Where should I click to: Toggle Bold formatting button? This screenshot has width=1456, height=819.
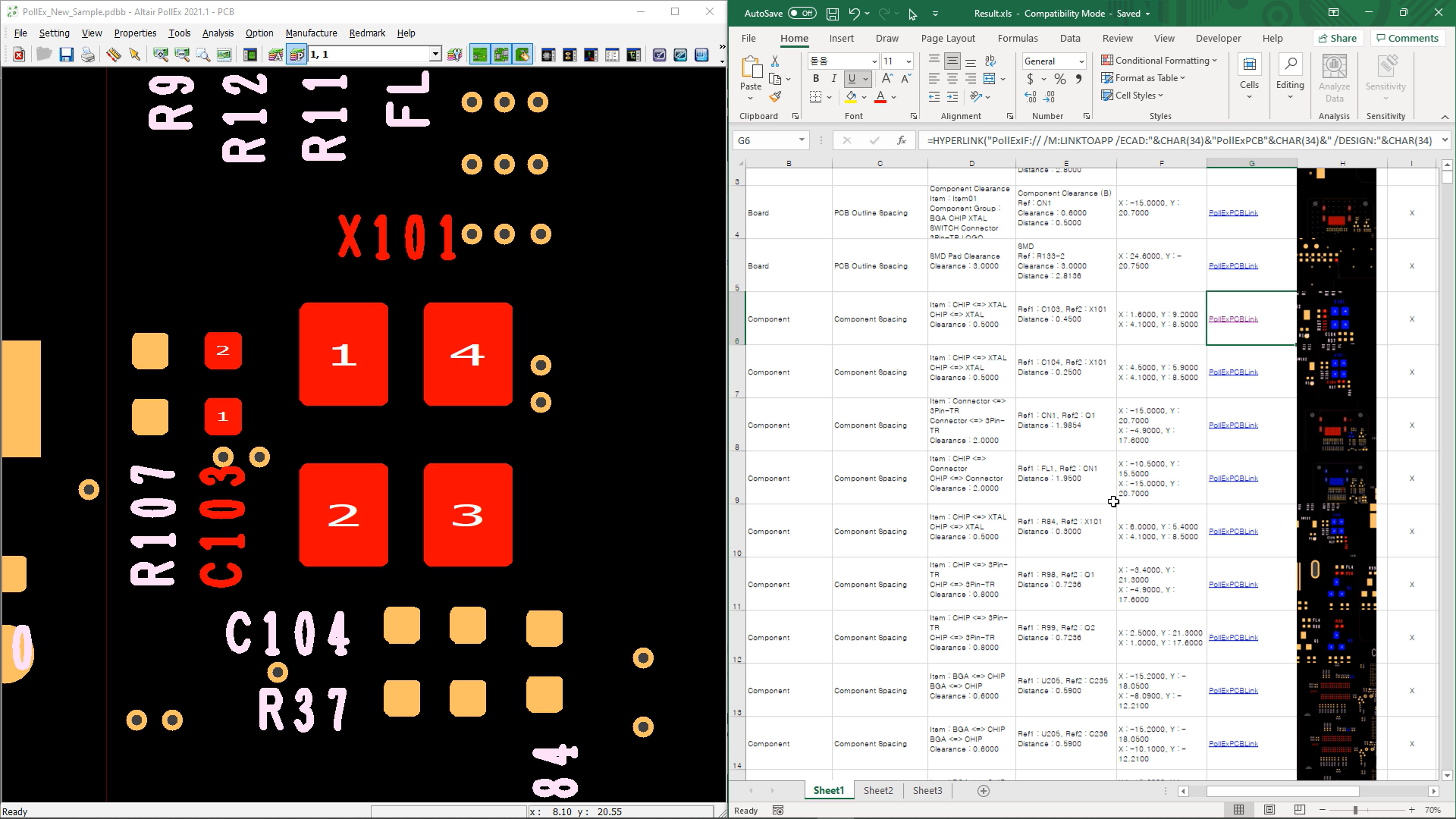coord(816,79)
